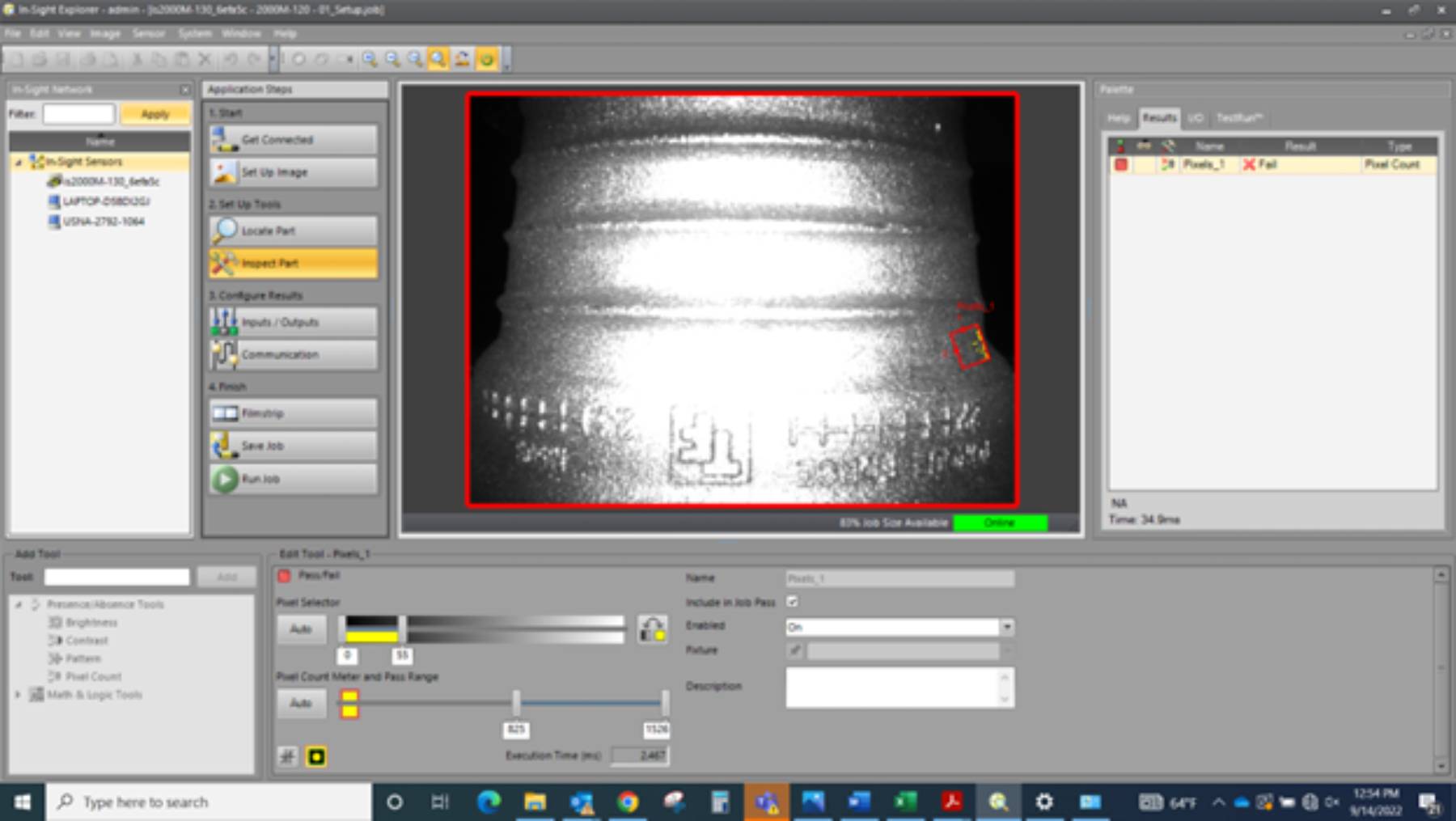1456x821 pixels.
Task: Switch to the TestRun tab in Palette
Action: point(1238,118)
